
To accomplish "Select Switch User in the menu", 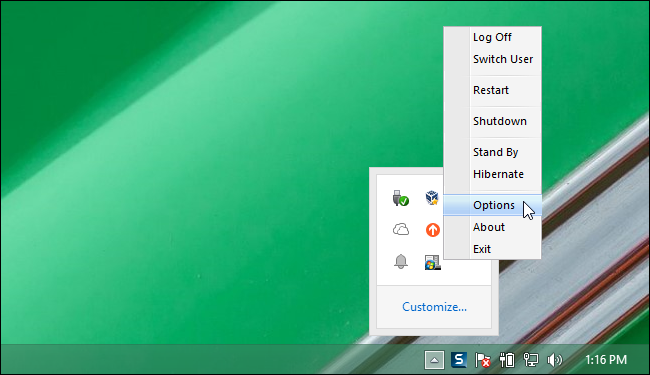I will tap(492, 59).
